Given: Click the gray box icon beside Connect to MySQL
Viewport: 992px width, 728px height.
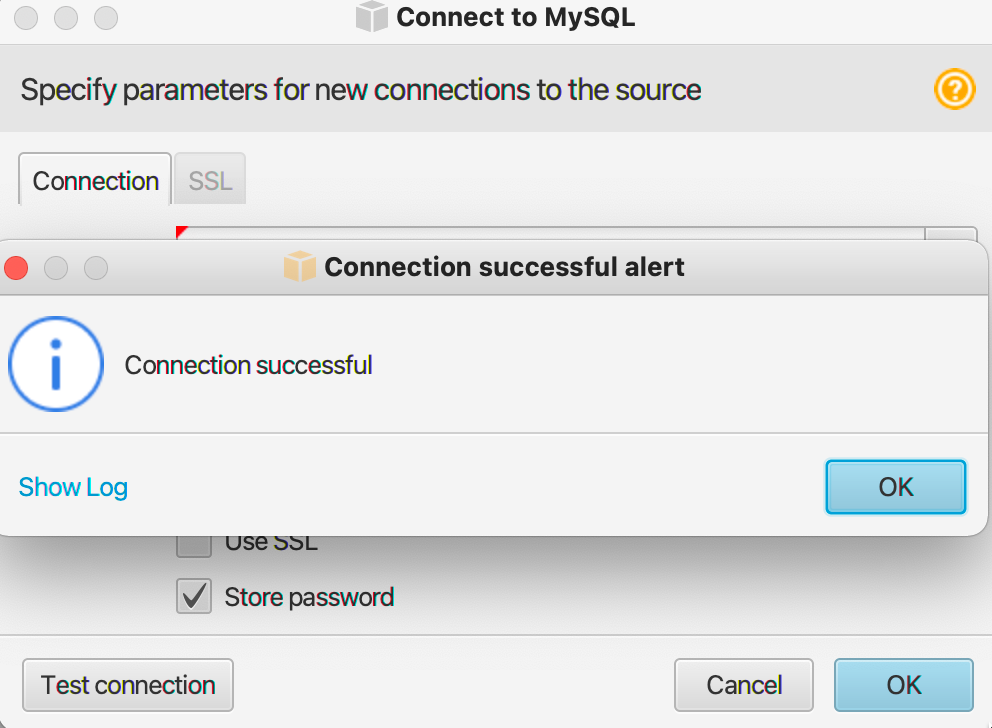Looking at the screenshot, I should [x=371, y=16].
